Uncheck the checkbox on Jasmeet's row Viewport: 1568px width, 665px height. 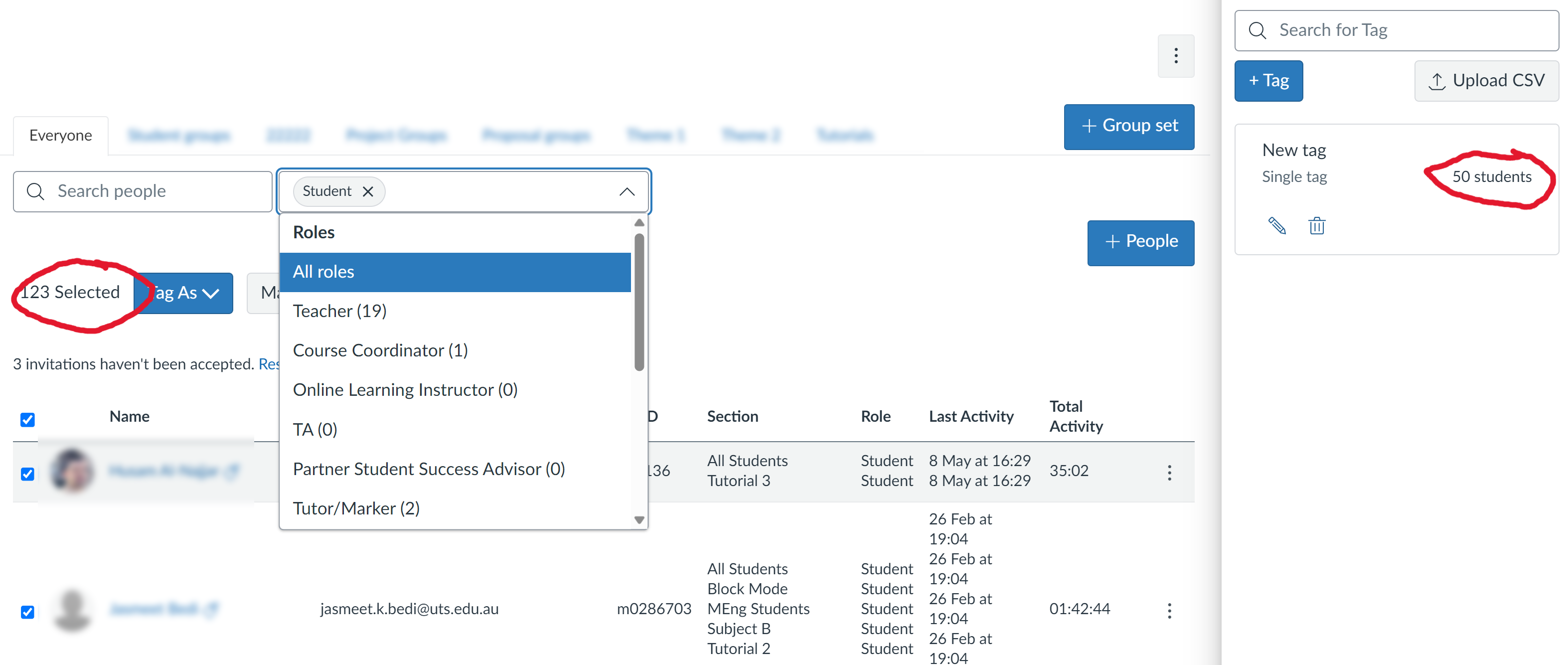[x=27, y=612]
